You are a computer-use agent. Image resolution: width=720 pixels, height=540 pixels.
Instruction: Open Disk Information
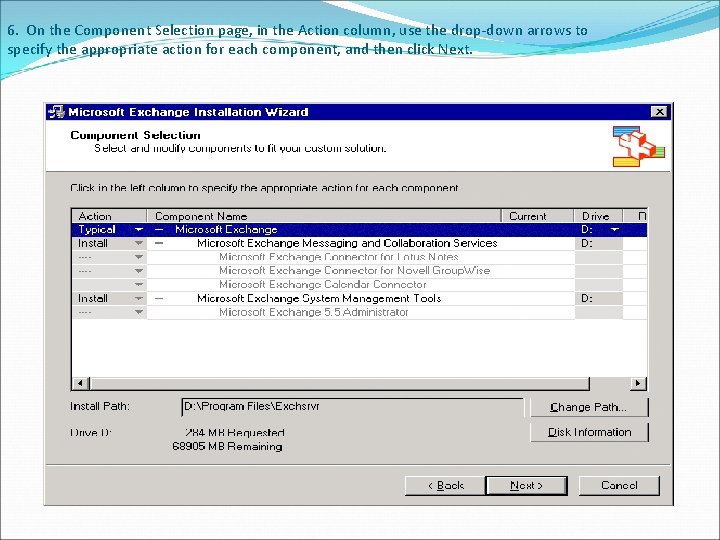point(589,432)
